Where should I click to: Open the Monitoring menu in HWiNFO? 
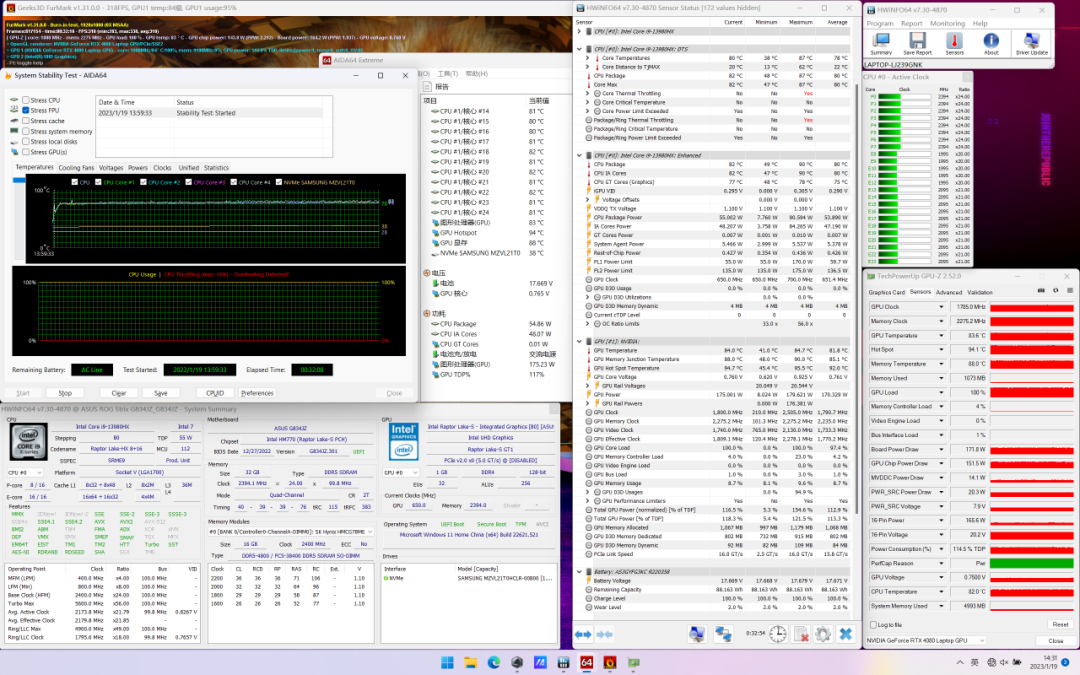coord(947,23)
